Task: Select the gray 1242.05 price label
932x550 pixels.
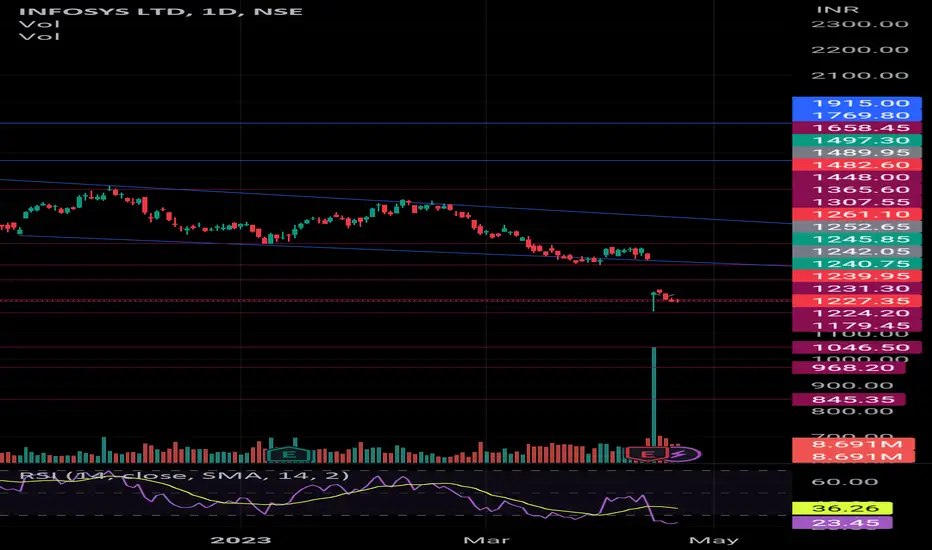Action: 857,252
